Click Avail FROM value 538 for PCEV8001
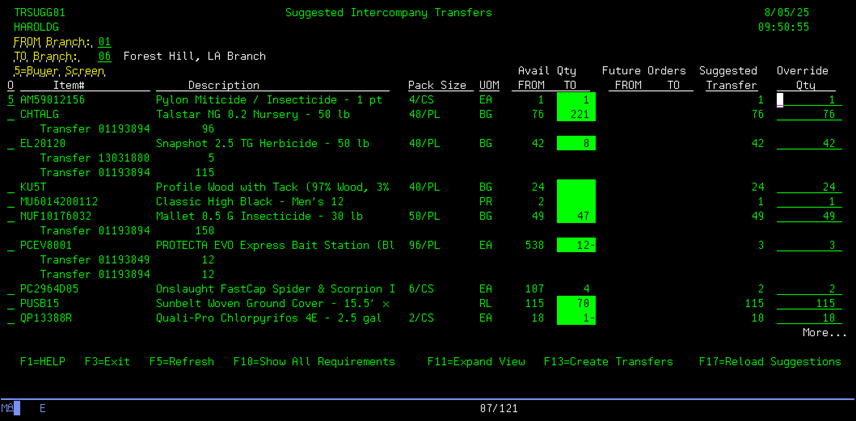 click(534, 245)
